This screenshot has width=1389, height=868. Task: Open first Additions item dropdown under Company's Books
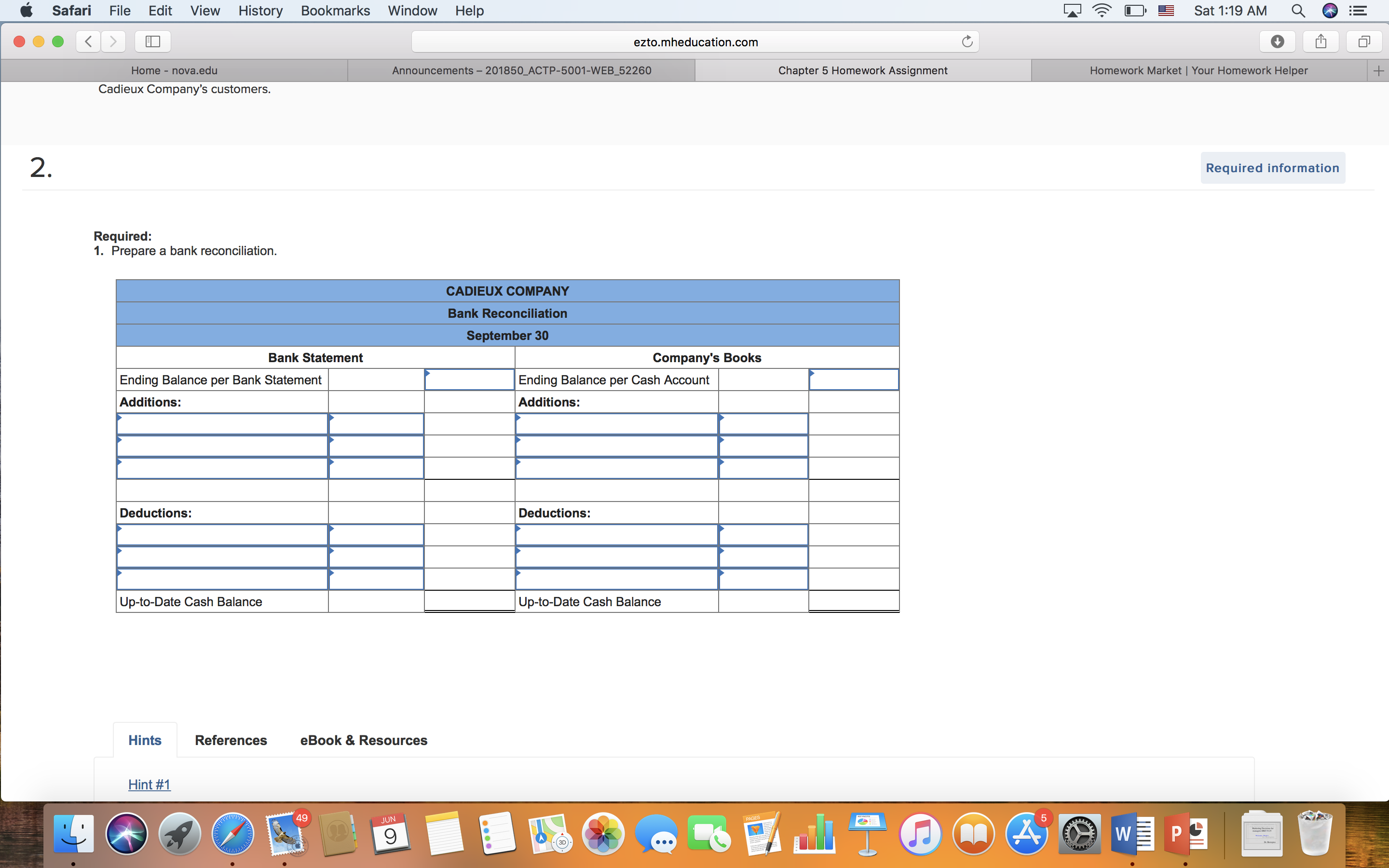click(617, 424)
